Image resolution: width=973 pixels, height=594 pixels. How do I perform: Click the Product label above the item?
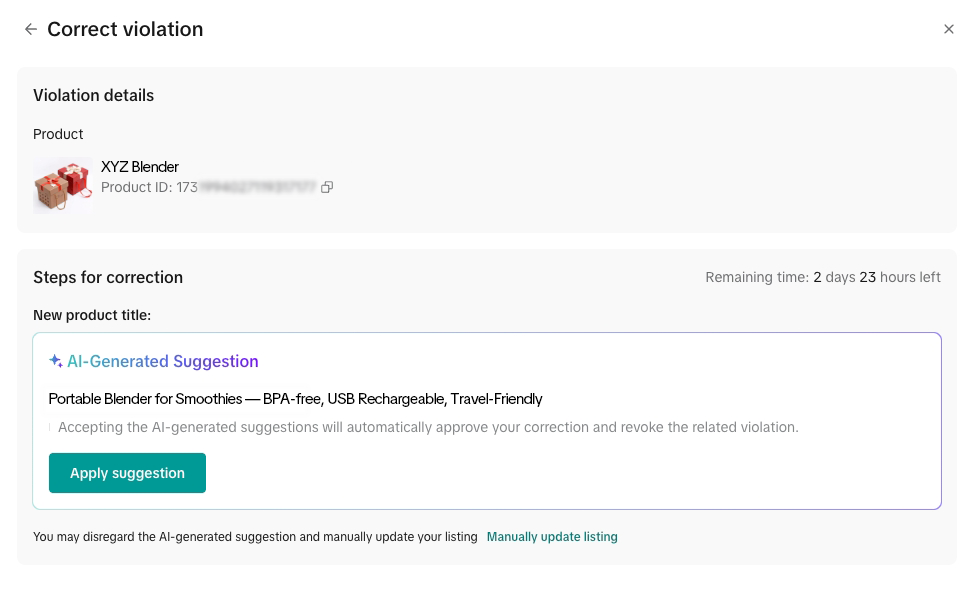pyautogui.click(x=58, y=134)
